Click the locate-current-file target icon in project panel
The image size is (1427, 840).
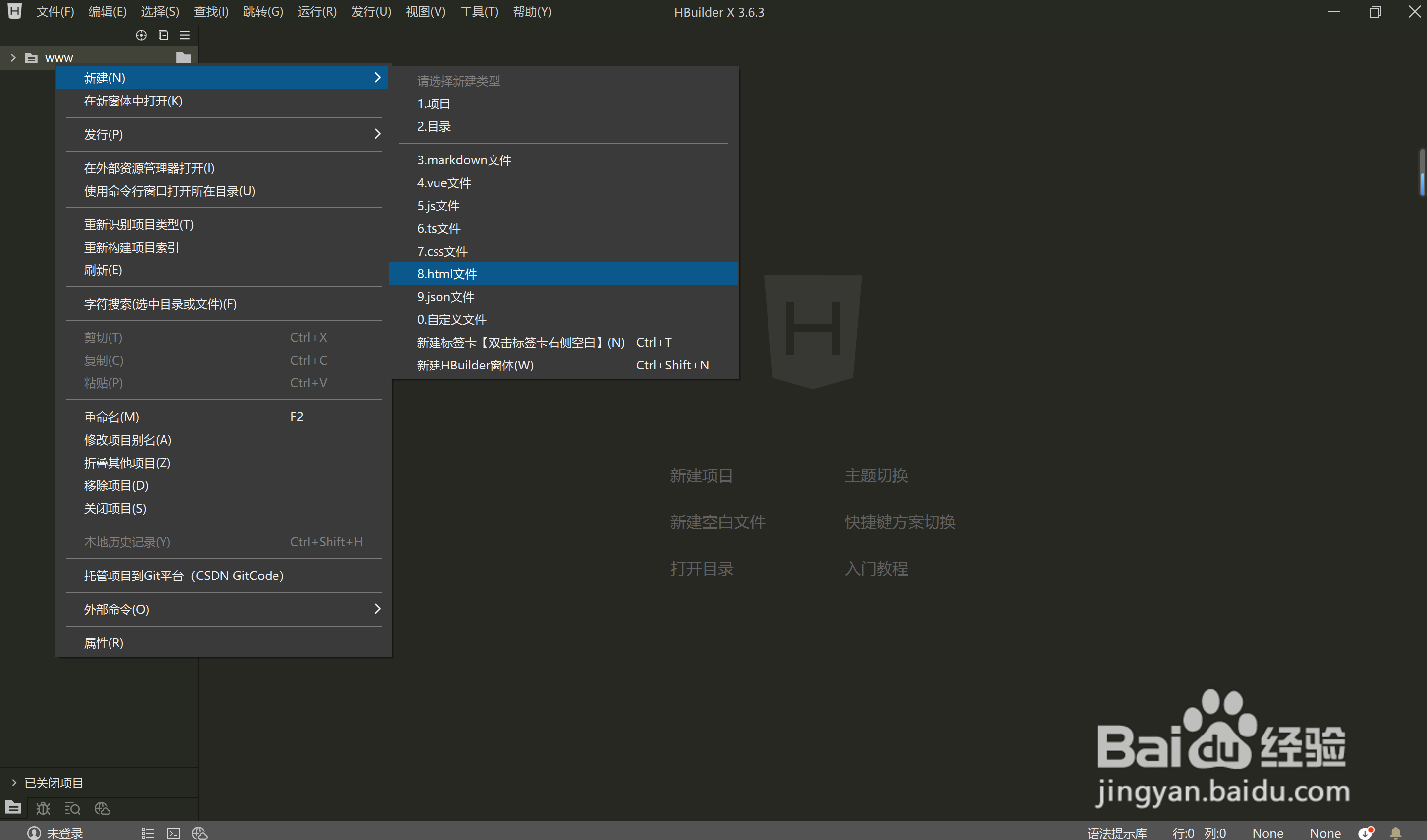tap(141, 35)
